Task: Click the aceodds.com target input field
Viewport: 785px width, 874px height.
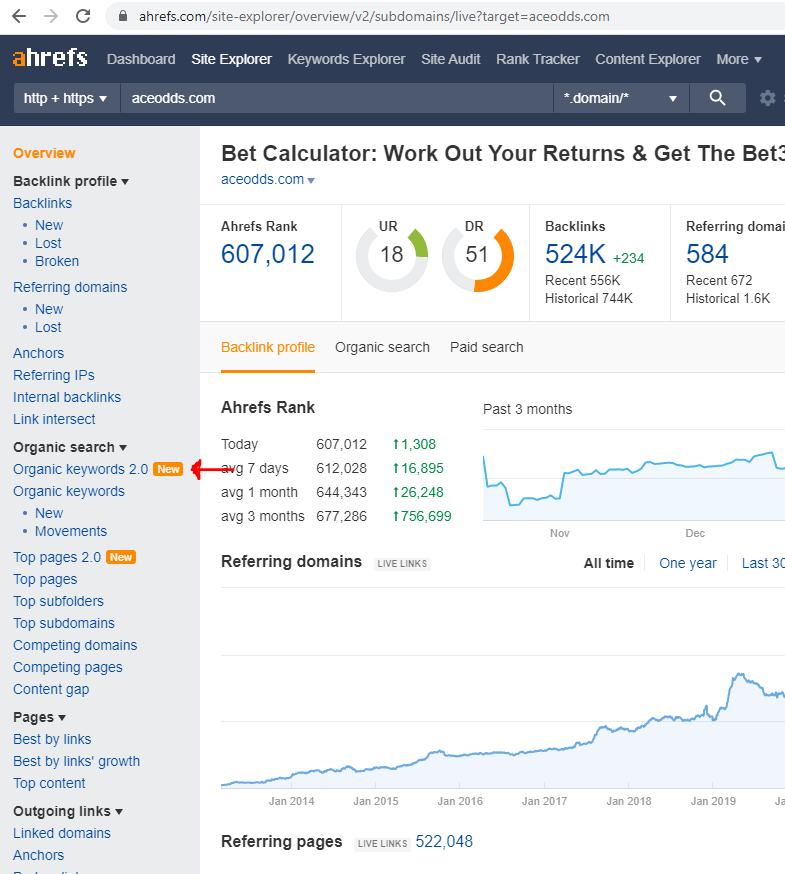Action: coord(335,98)
